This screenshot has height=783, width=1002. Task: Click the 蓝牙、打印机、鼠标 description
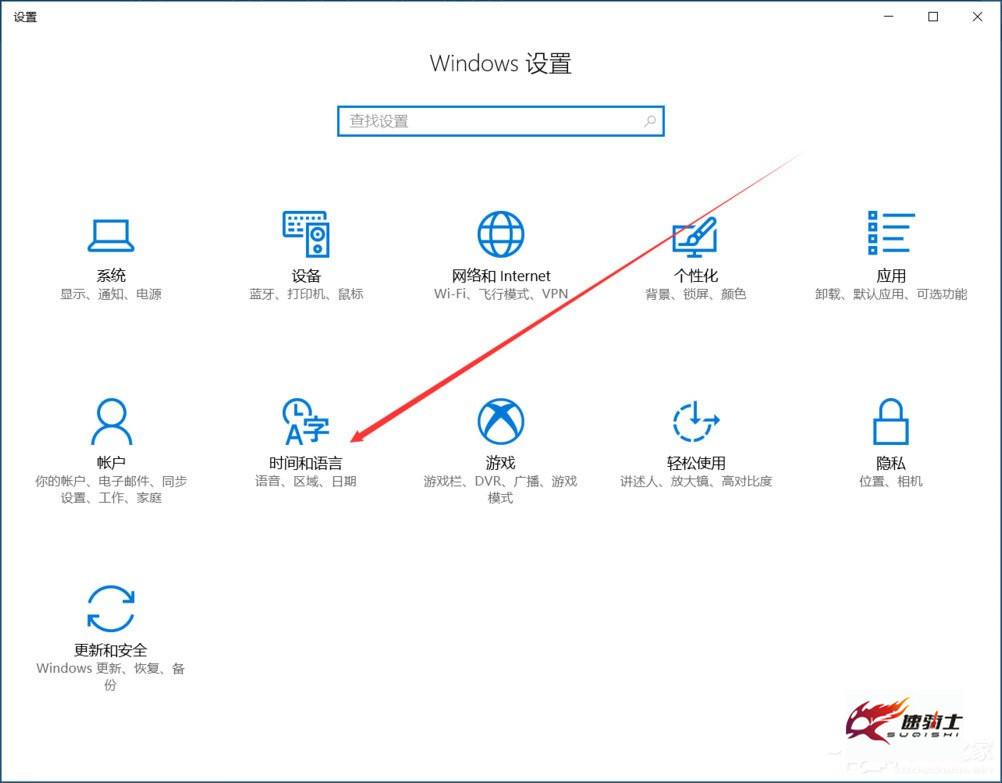pyautogui.click(x=306, y=294)
